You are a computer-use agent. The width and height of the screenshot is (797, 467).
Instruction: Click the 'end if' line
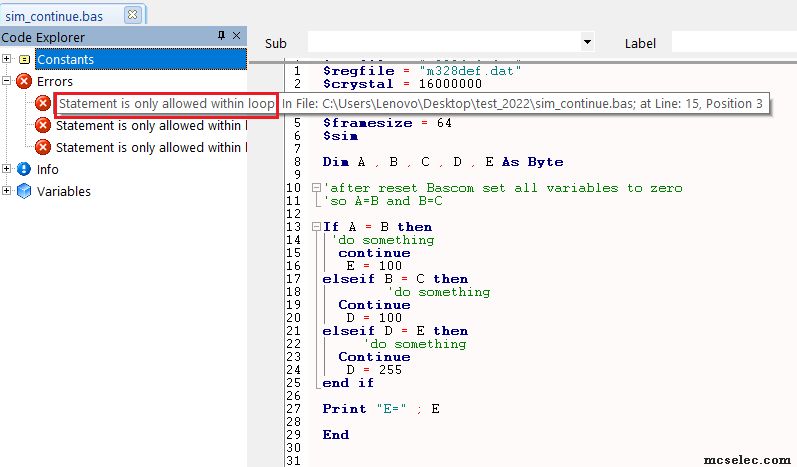pos(348,383)
